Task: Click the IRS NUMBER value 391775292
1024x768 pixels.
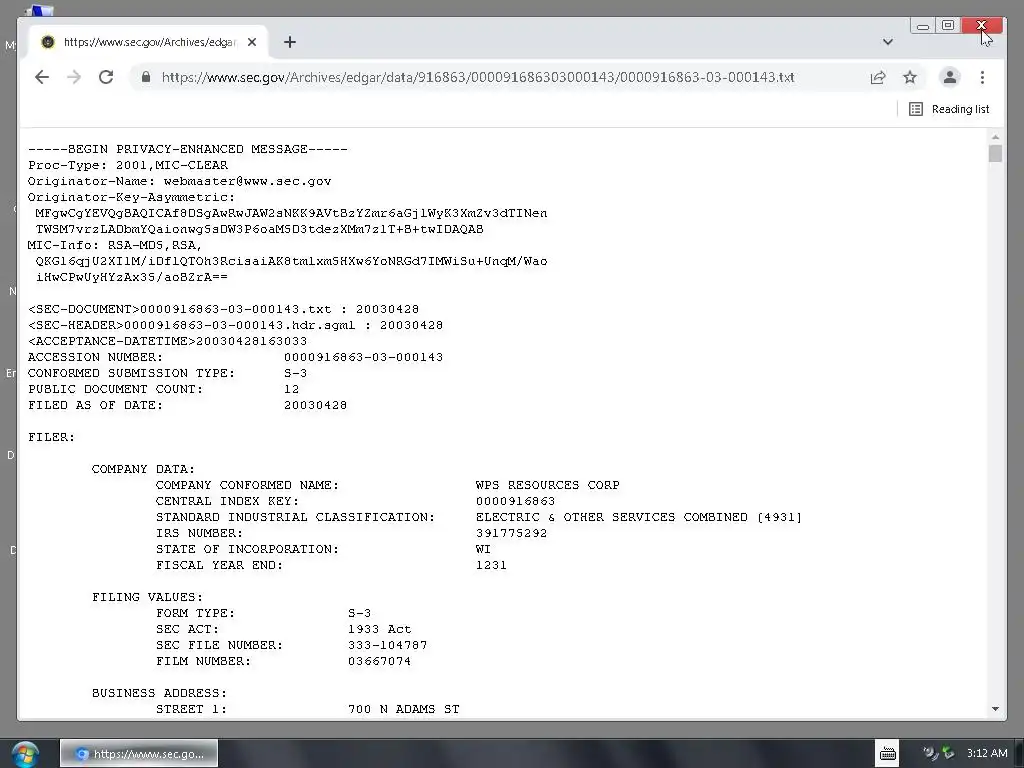Action: click(511, 534)
